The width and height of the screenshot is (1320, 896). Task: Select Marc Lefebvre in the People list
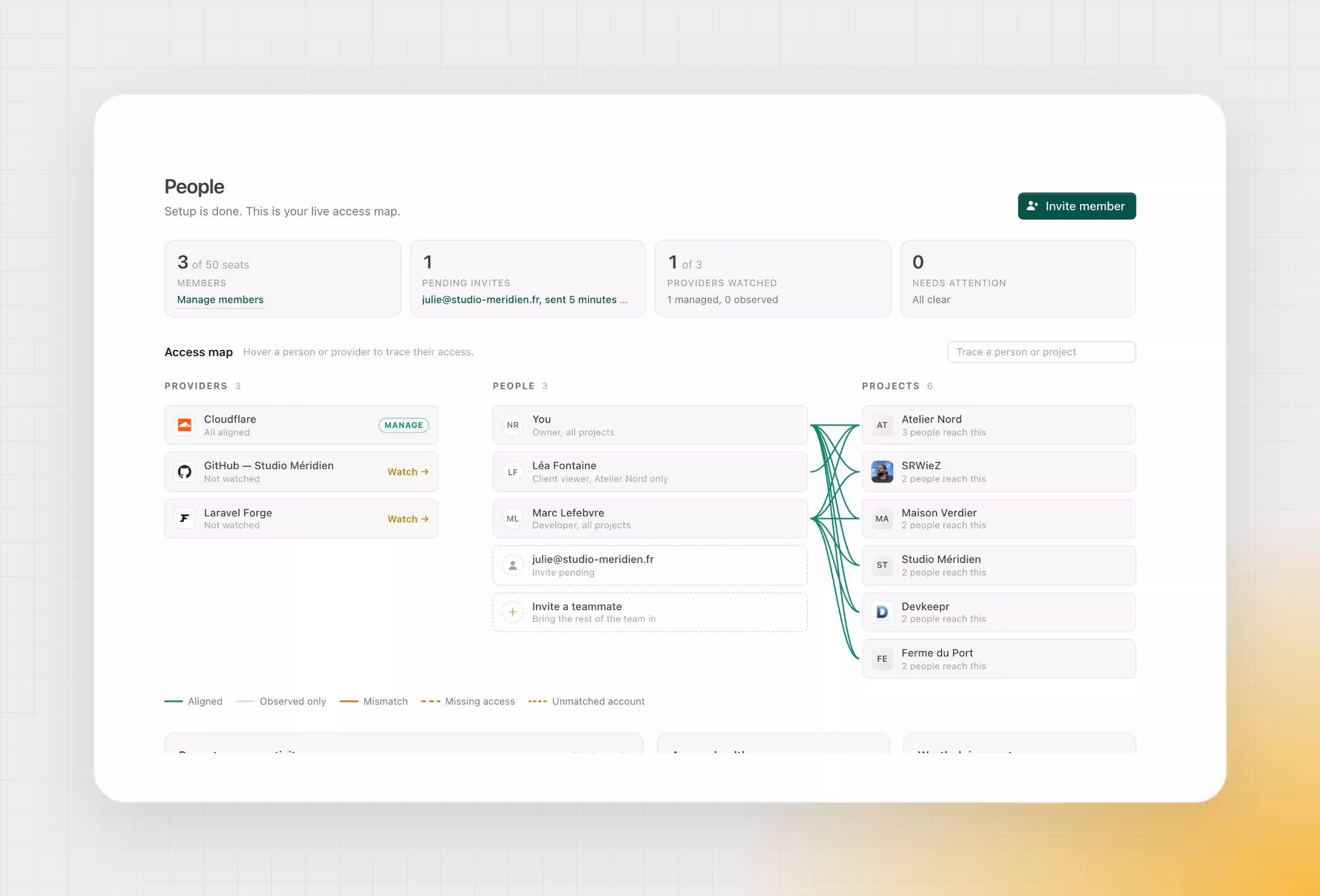click(x=650, y=518)
